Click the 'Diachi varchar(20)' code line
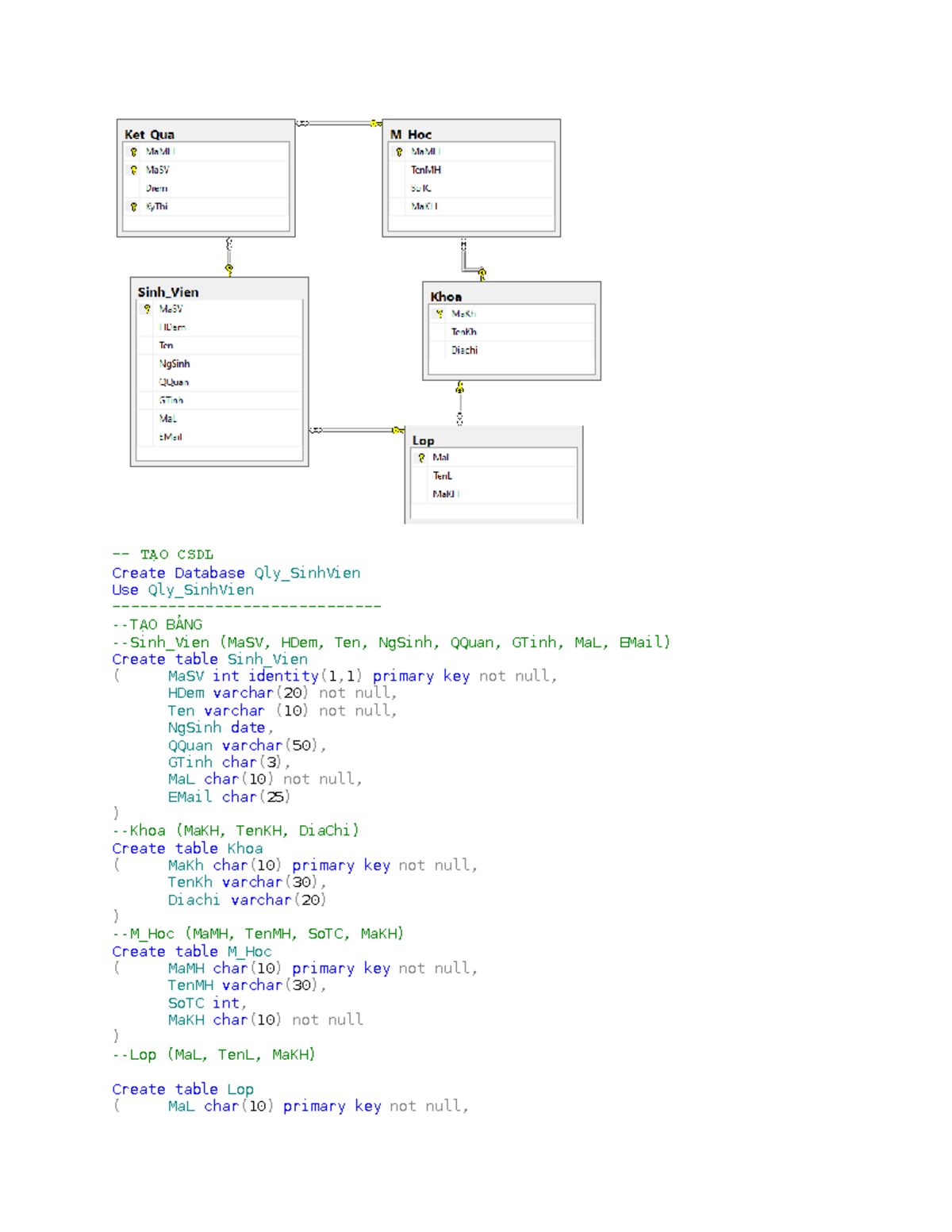Image resolution: width=952 pixels, height=1232 pixels. point(247,900)
